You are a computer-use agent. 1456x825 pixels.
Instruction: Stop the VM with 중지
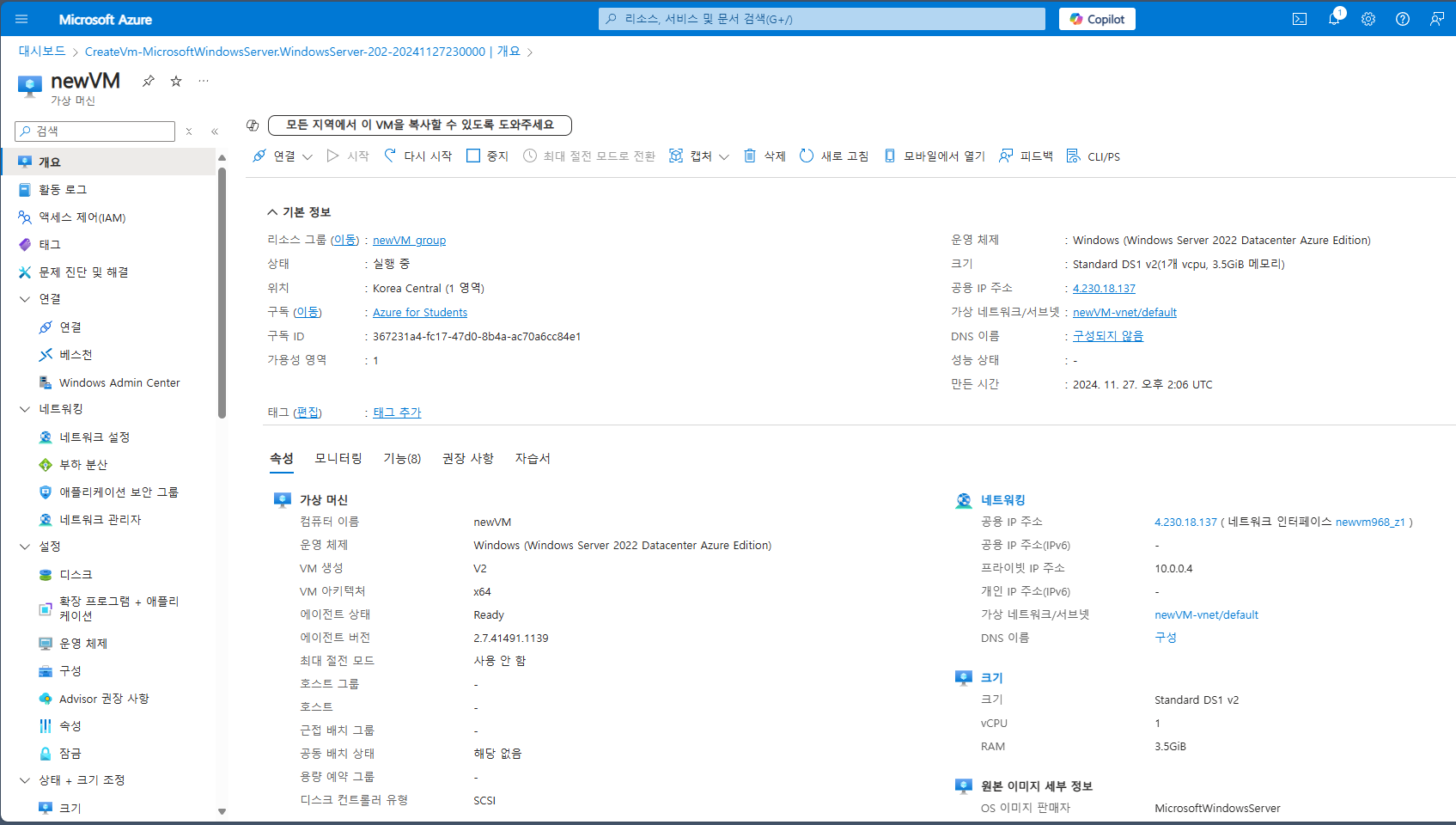tap(488, 156)
